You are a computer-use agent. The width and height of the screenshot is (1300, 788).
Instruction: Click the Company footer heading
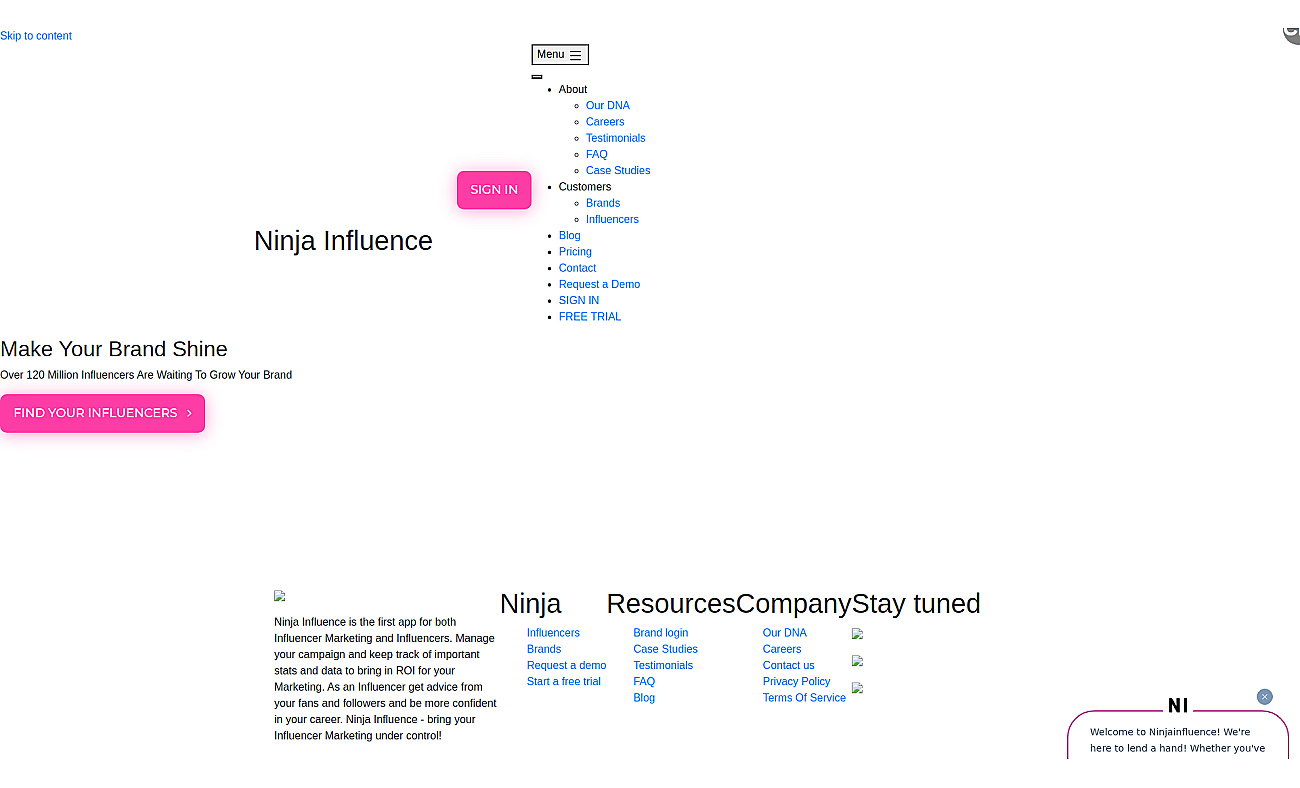794,604
